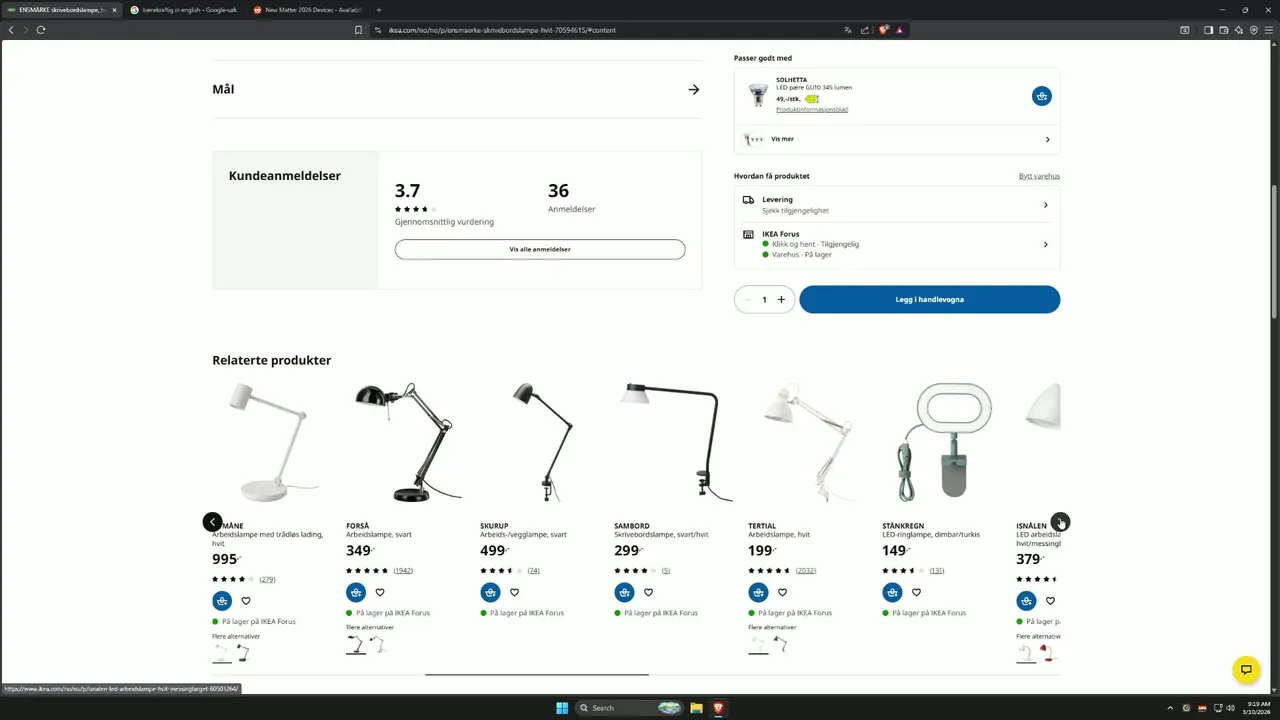Favorite the SAMBORD lamp with heart icon
This screenshot has height=720, width=1280.
click(x=648, y=592)
